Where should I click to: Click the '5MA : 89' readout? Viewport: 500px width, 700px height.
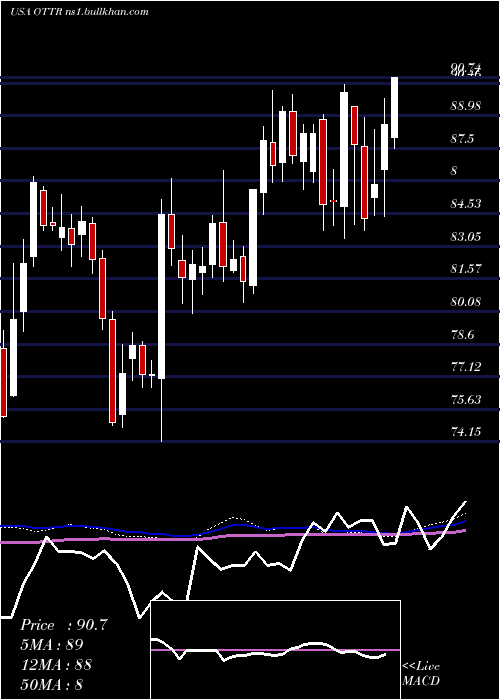pyautogui.click(x=52, y=645)
